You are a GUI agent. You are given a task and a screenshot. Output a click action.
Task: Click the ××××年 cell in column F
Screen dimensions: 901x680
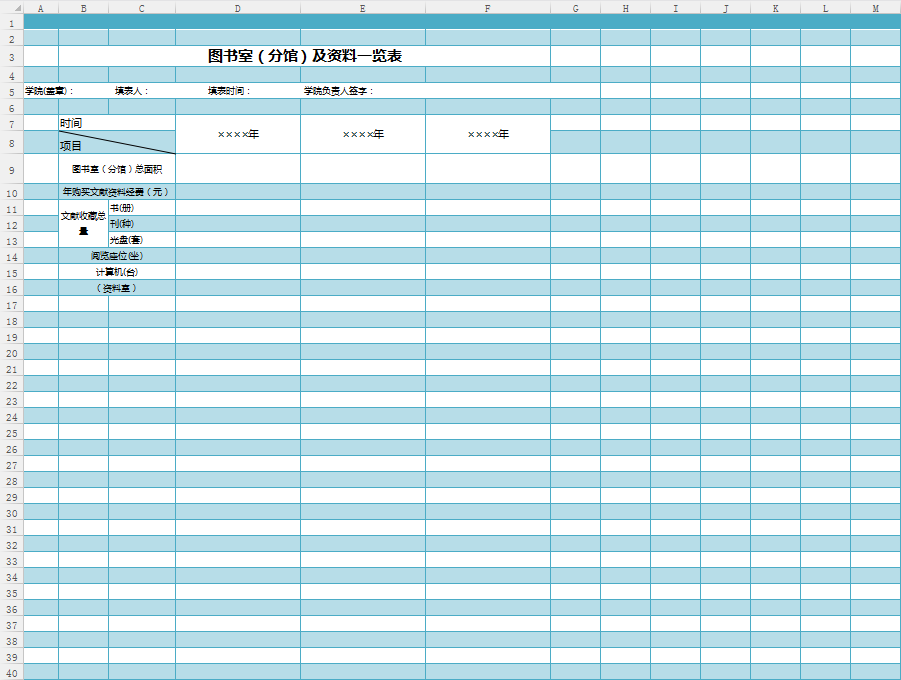[488, 134]
